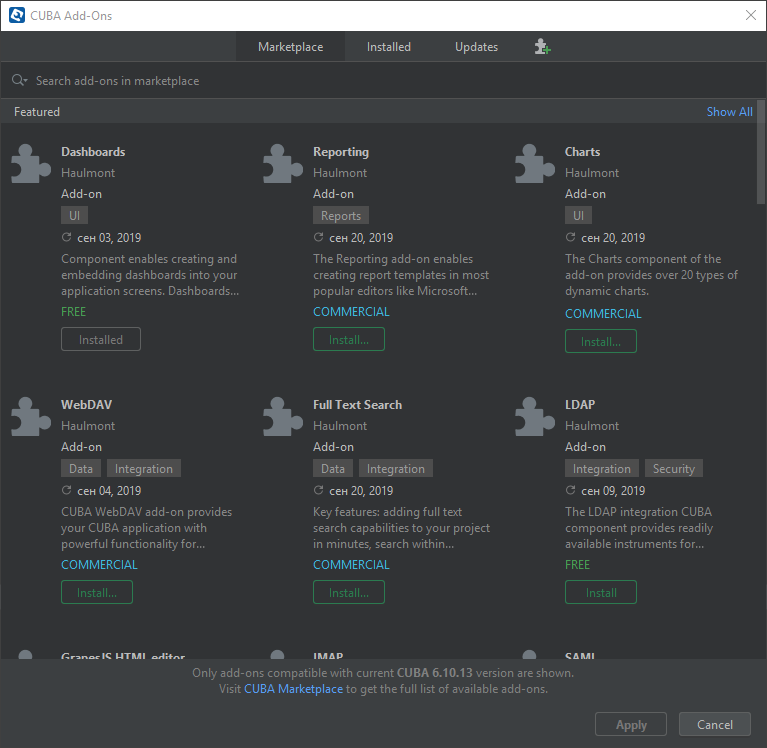Click the vertical scrollbar thumb
Image resolution: width=767 pixels, height=748 pixels.
(761, 152)
